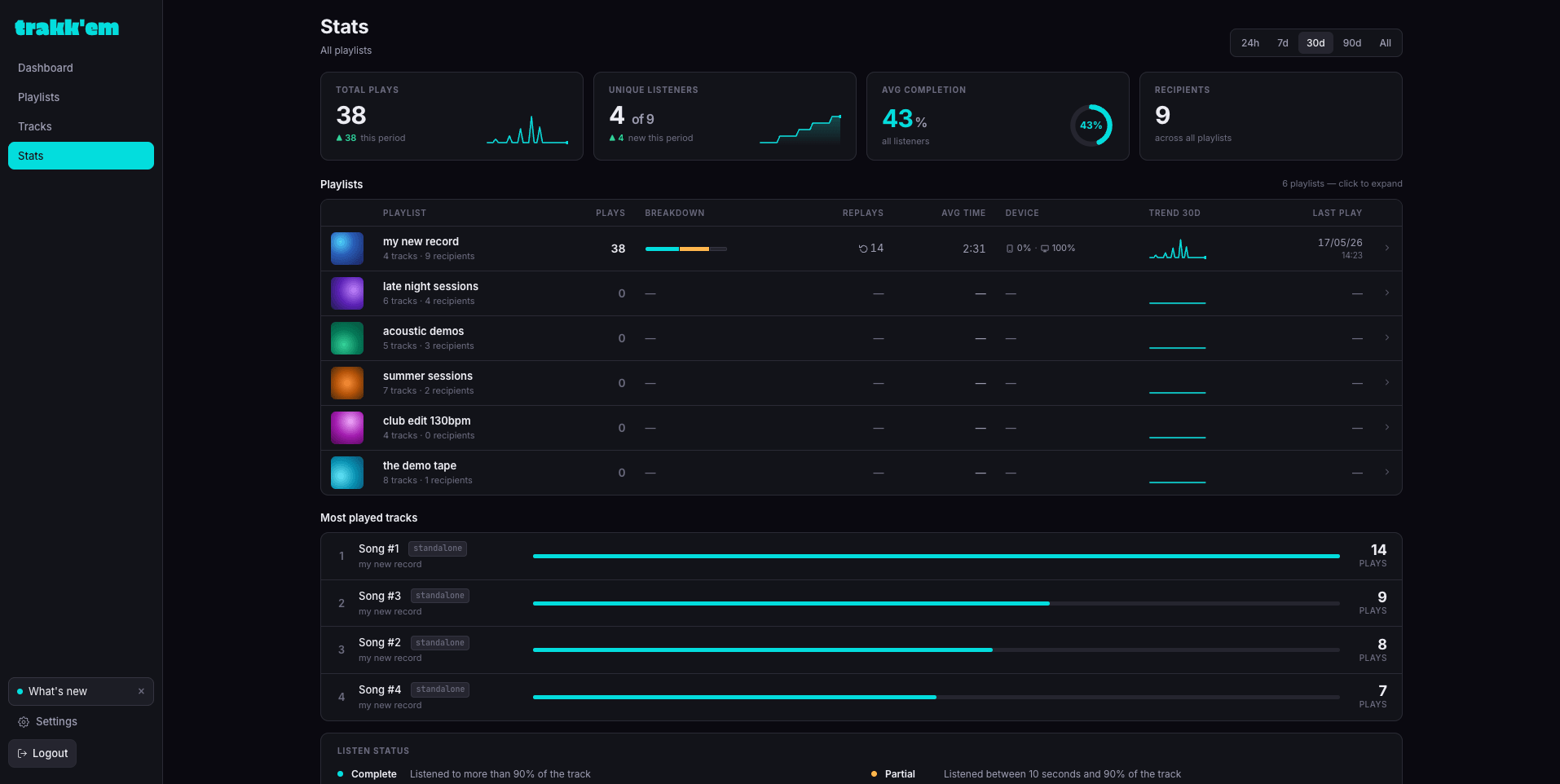Image resolution: width=1560 pixels, height=784 pixels.
Task: Click Song #1 plays progress bar
Action: coord(936,556)
